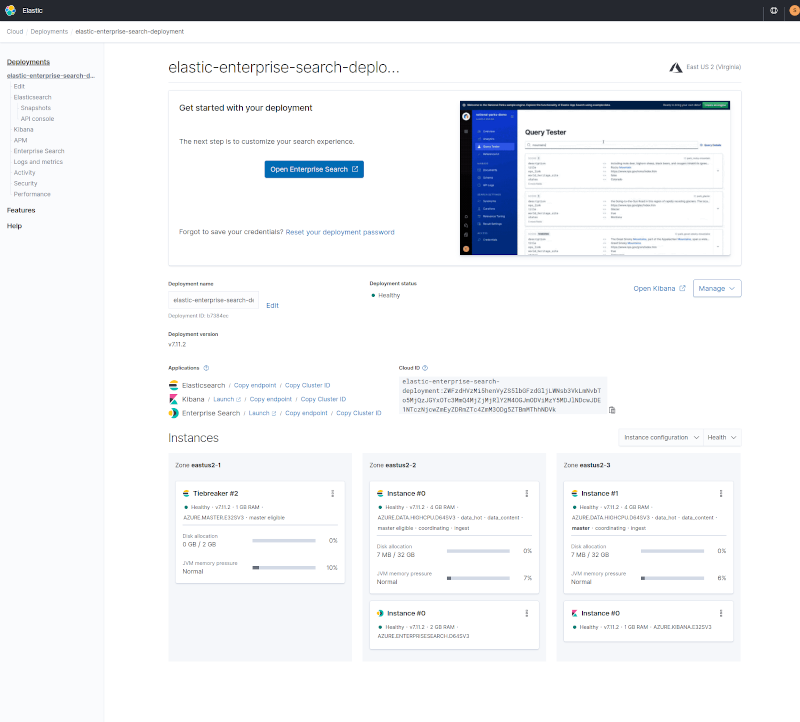Viewport: 800px width, 722px height.
Task: Click the Cloud ID help info icon
Action: pyautogui.click(x=427, y=368)
